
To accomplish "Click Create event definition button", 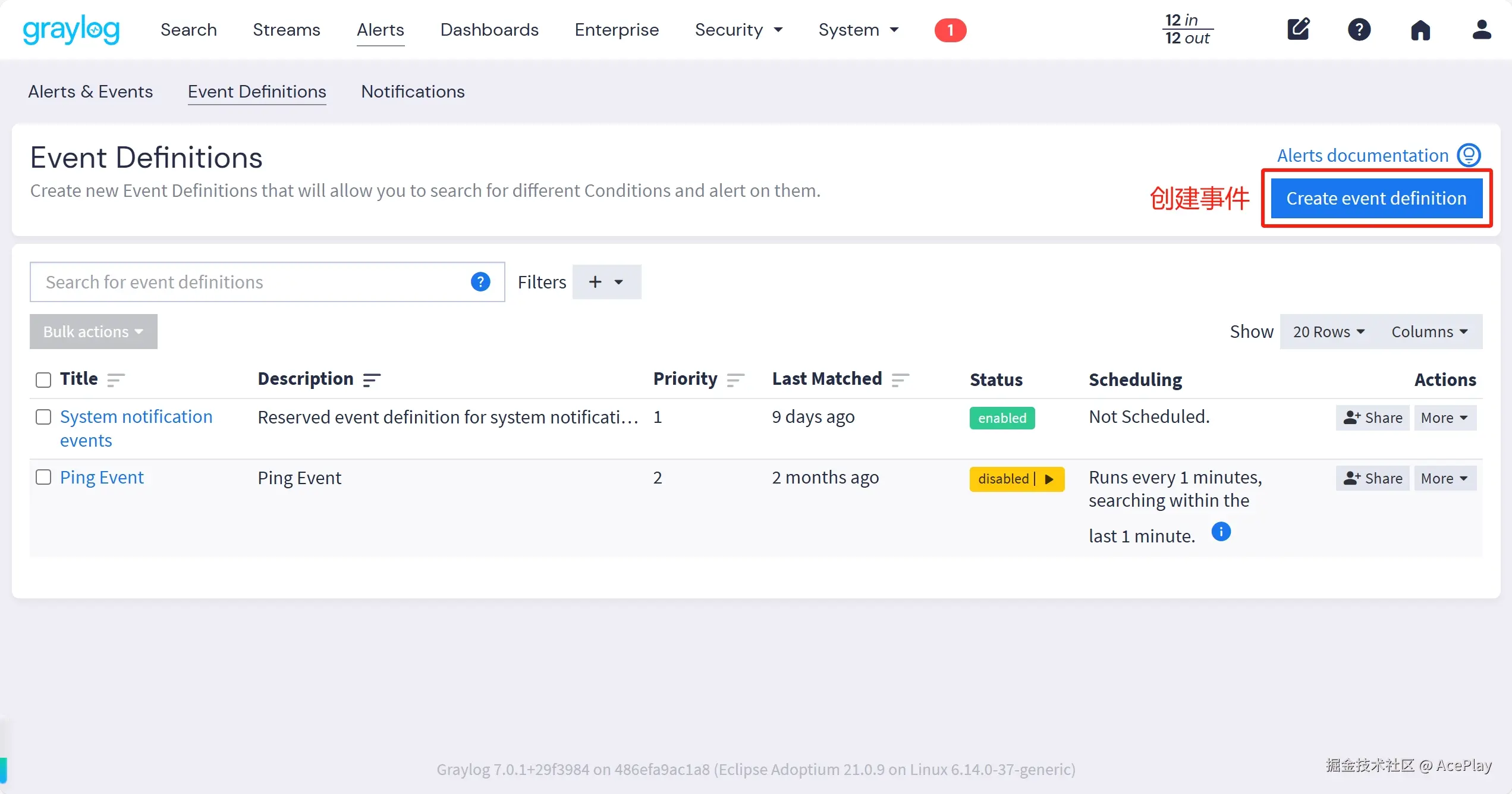I will 1376,199.
